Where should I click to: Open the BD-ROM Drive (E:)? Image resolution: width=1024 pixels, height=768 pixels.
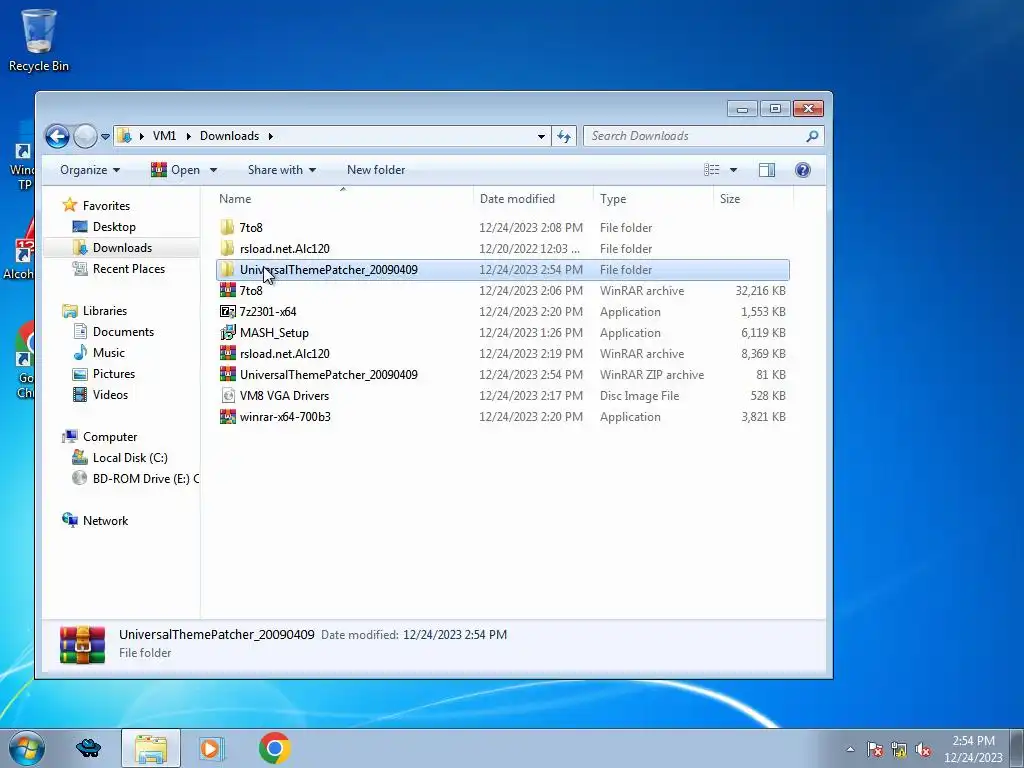coord(145,479)
